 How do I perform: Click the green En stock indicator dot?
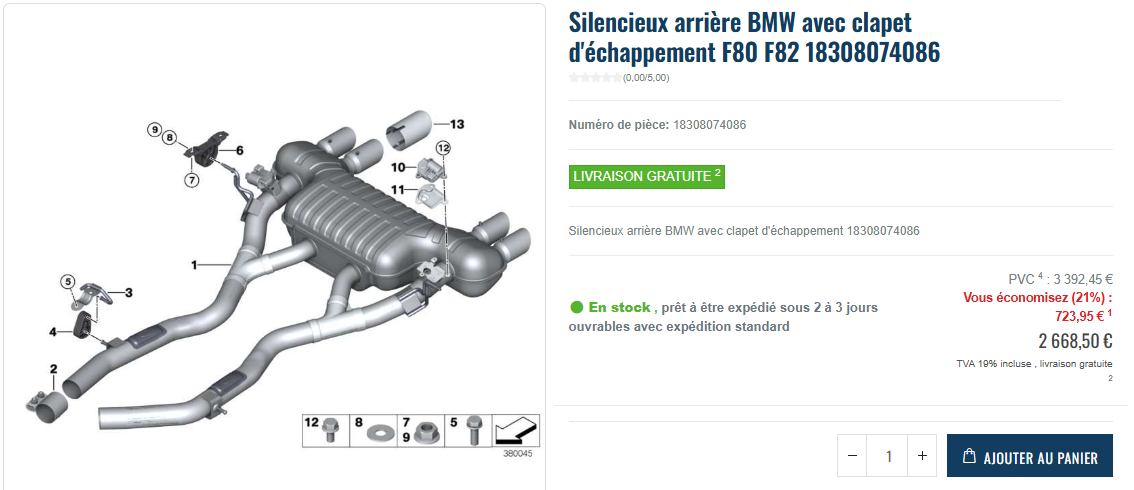click(576, 307)
